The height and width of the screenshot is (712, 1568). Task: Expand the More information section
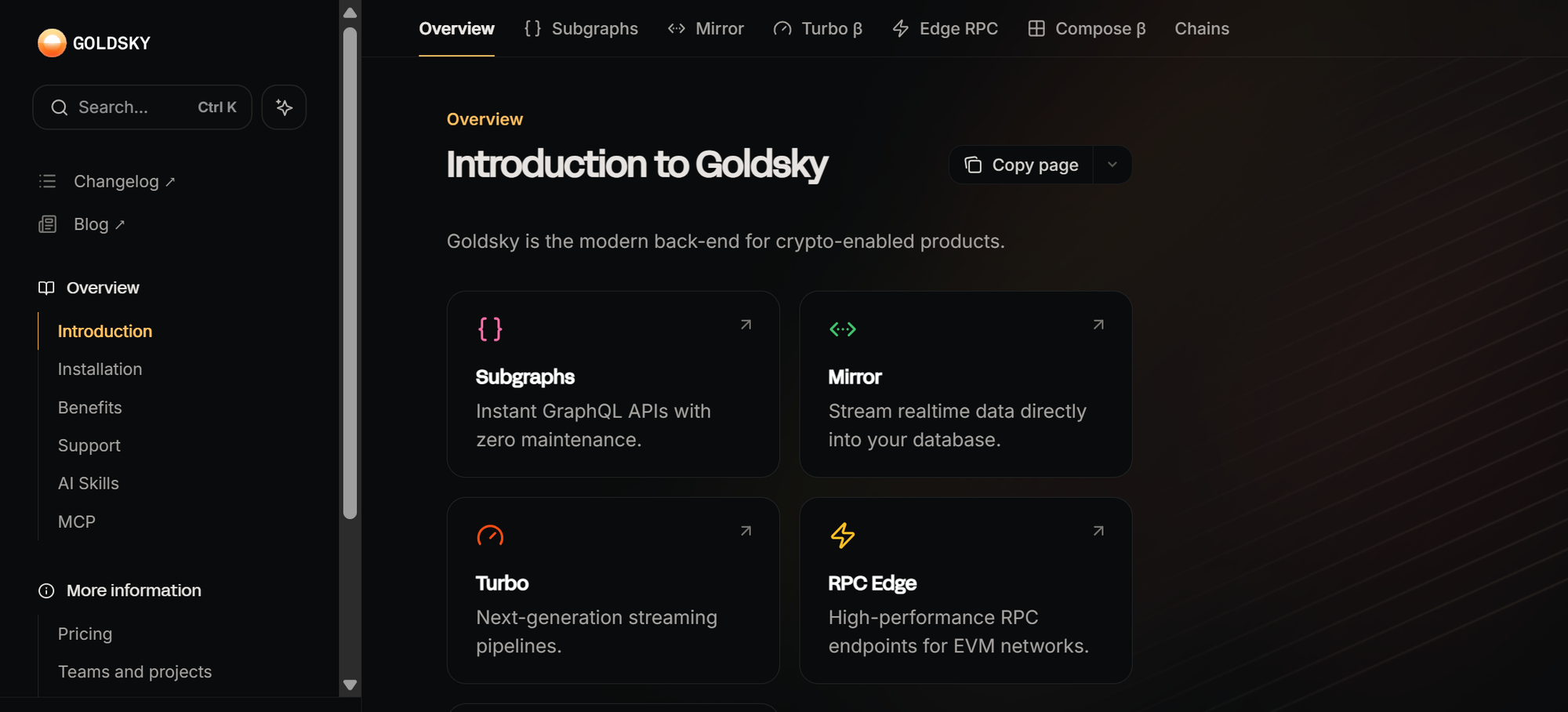point(133,590)
